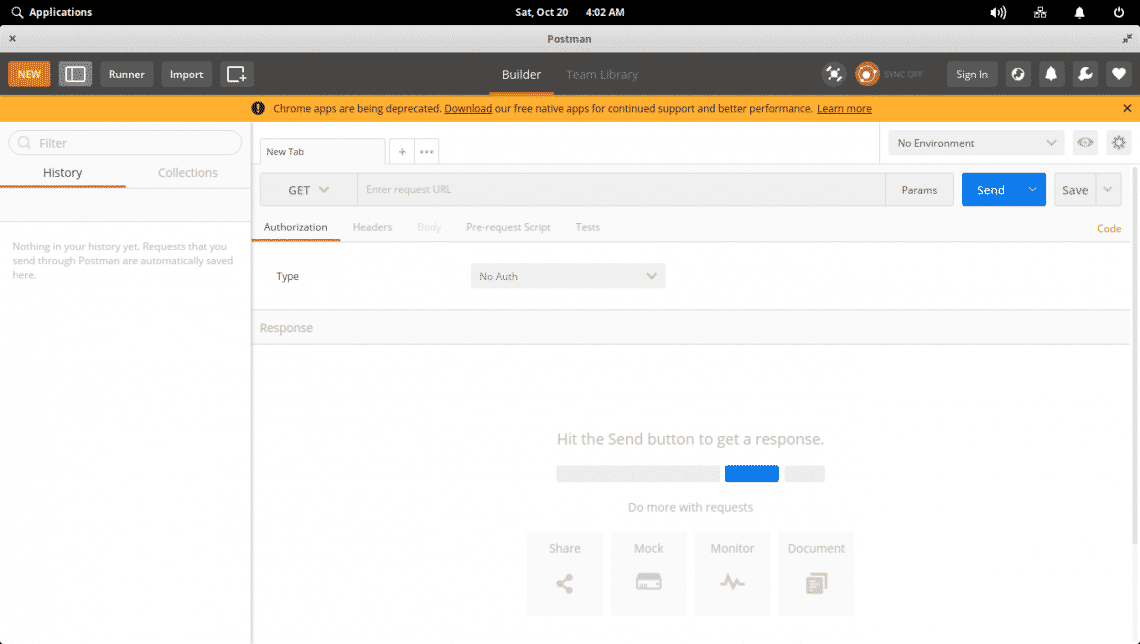This screenshot has width=1140, height=644.
Task: Click the Learn more link
Action: tap(844, 108)
